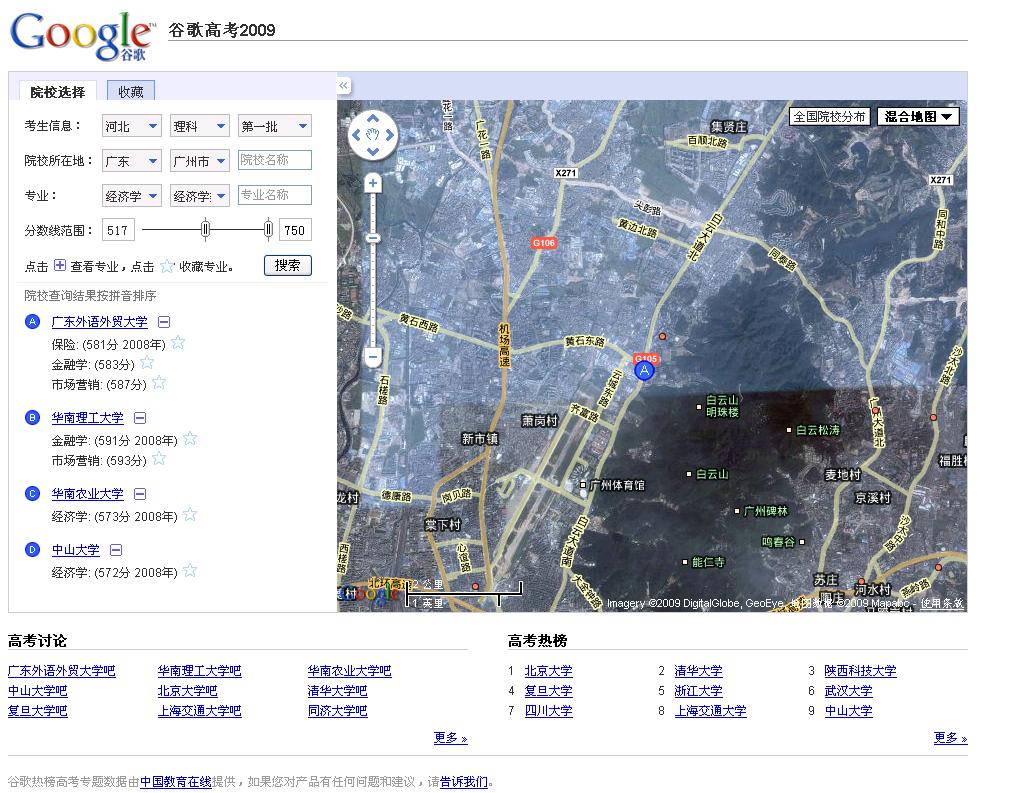This screenshot has height=793, width=1017.
Task: Collapse the 广东外语外贸大学 majors list
Action: pos(164,322)
